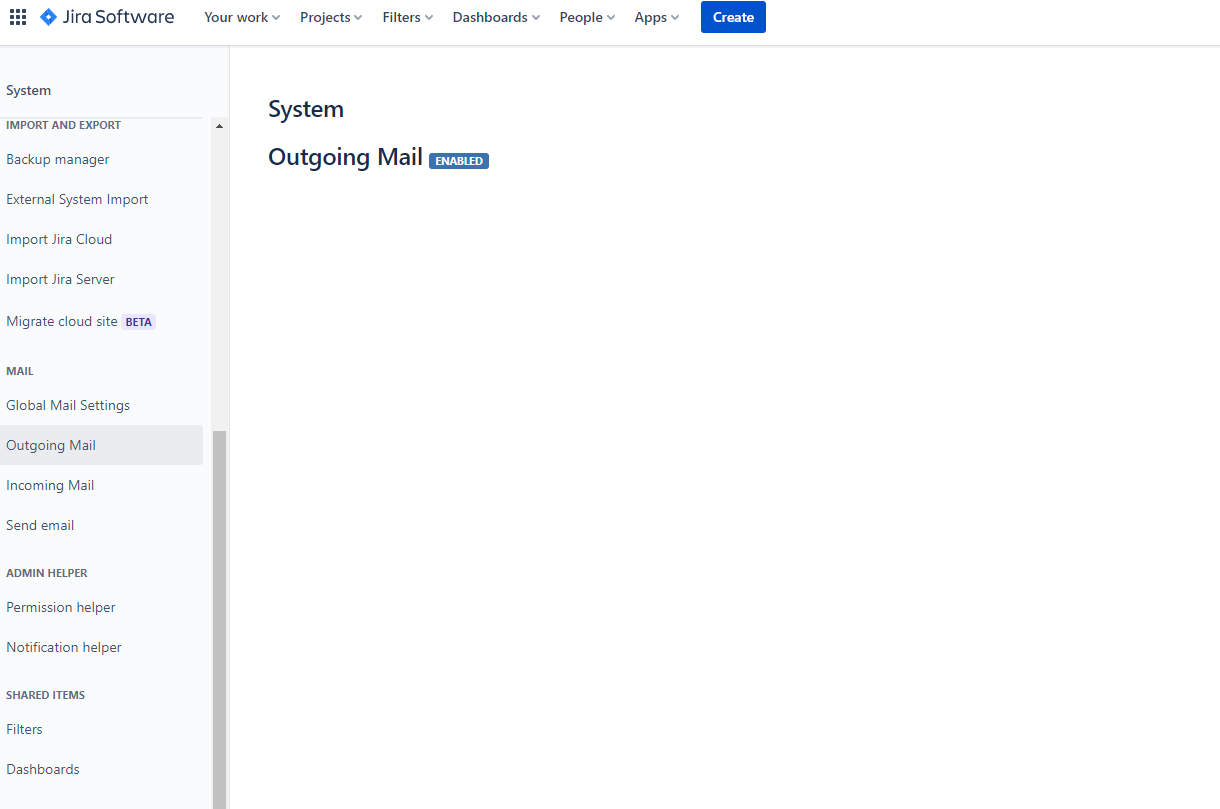
Task: Open the Notification helper
Action: tap(64, 647)
